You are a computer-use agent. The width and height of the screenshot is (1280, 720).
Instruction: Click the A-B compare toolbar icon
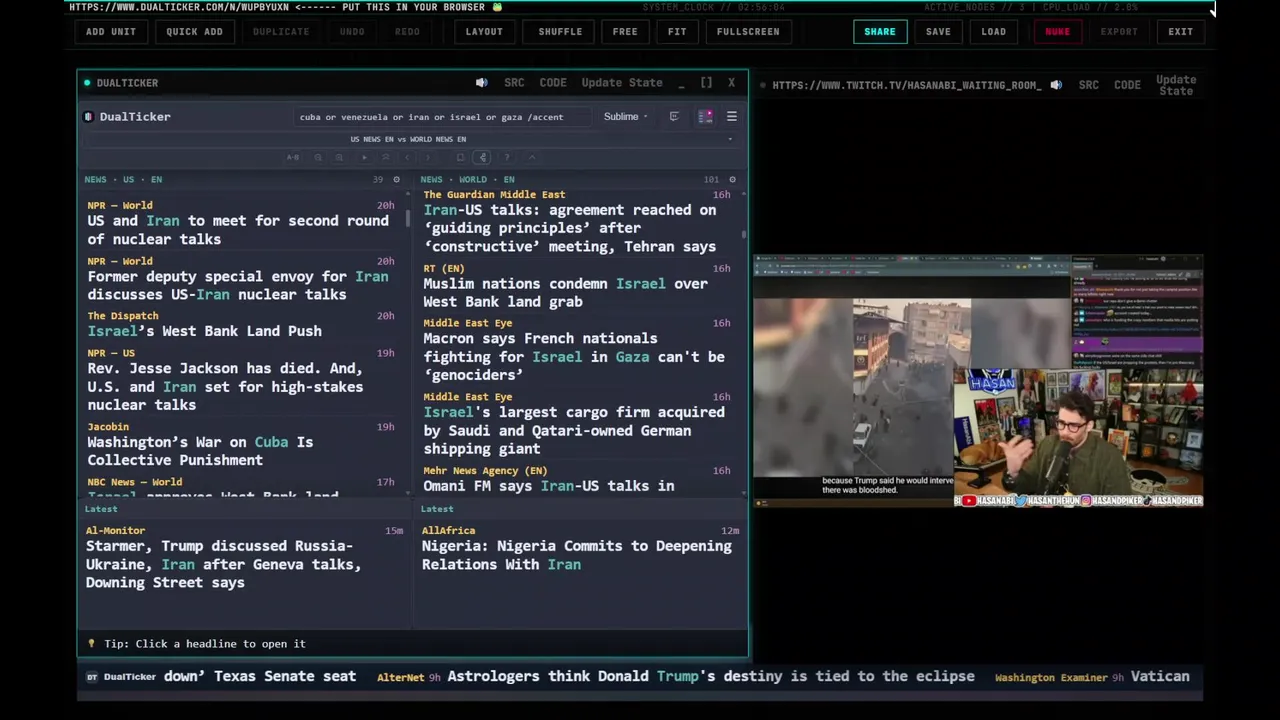(293, 157)
